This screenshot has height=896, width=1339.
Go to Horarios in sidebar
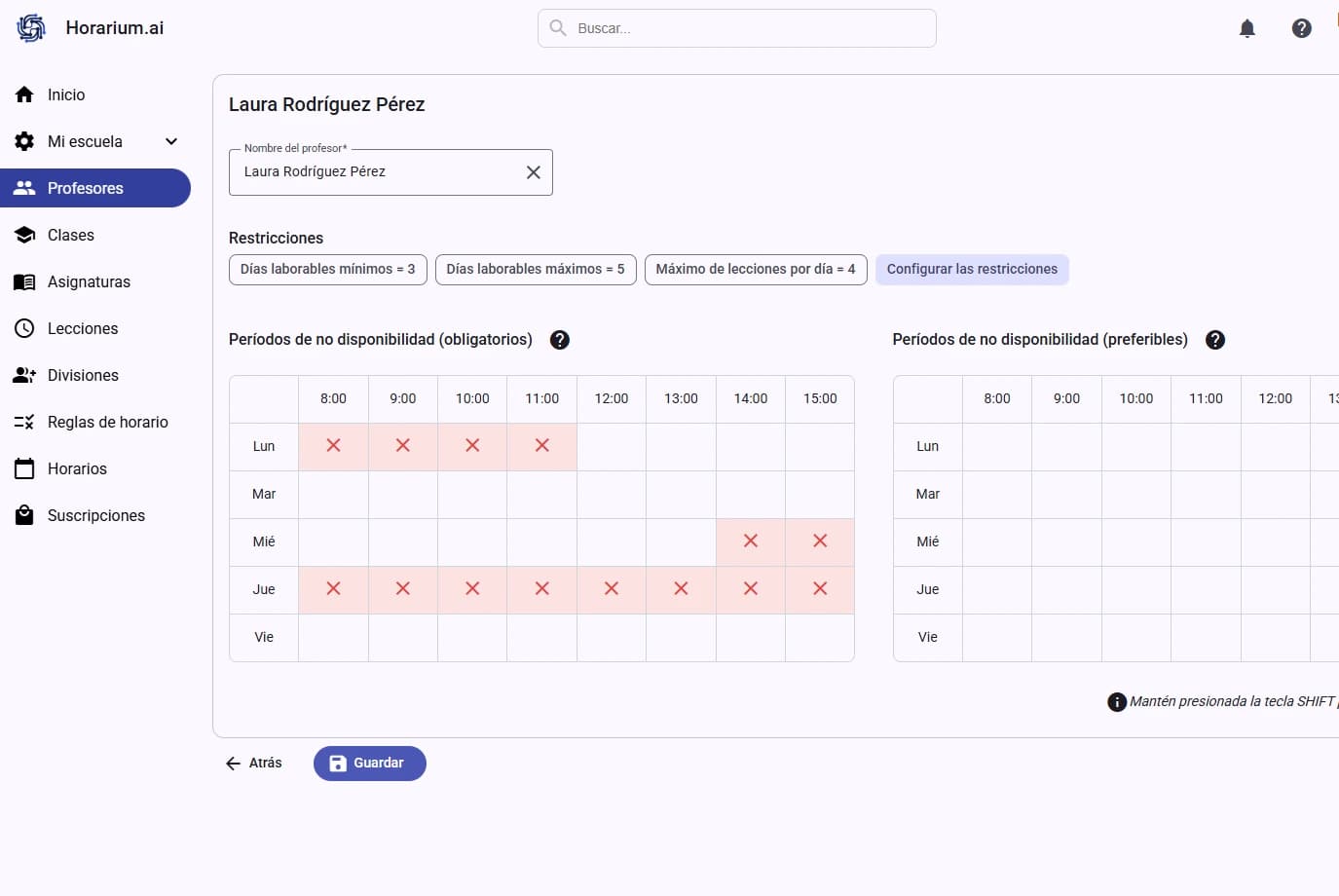pos(77,468)
